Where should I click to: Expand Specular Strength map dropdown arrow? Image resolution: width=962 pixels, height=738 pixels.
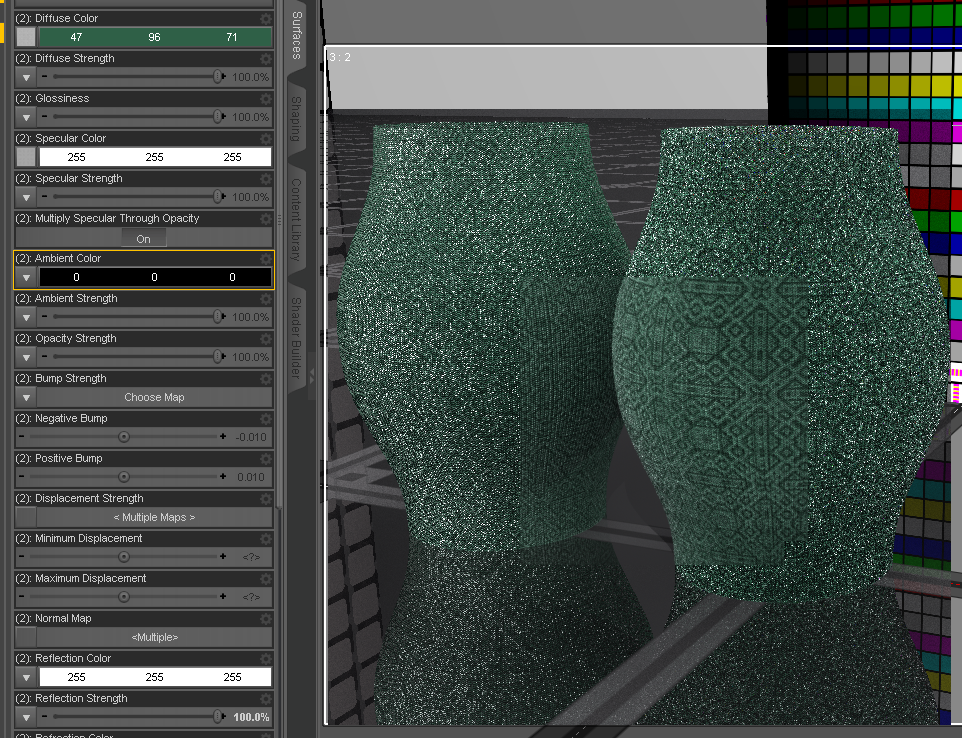26,197
